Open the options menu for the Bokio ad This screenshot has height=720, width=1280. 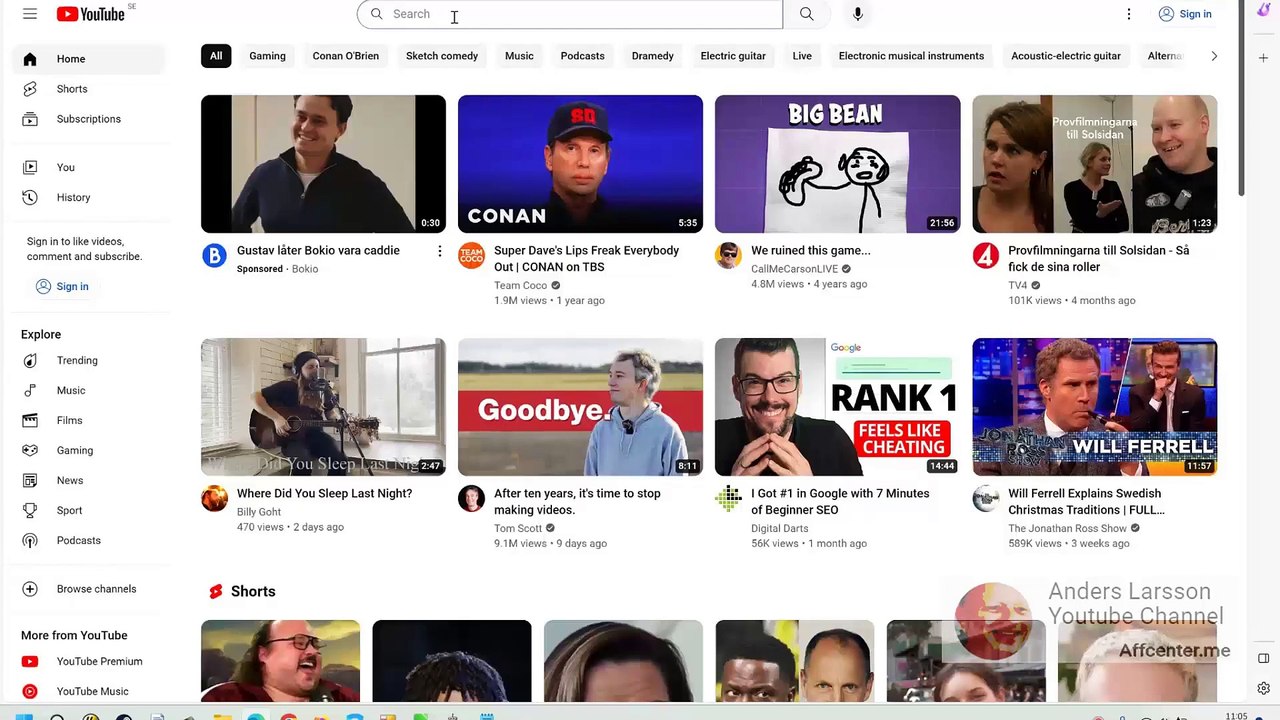439,251
